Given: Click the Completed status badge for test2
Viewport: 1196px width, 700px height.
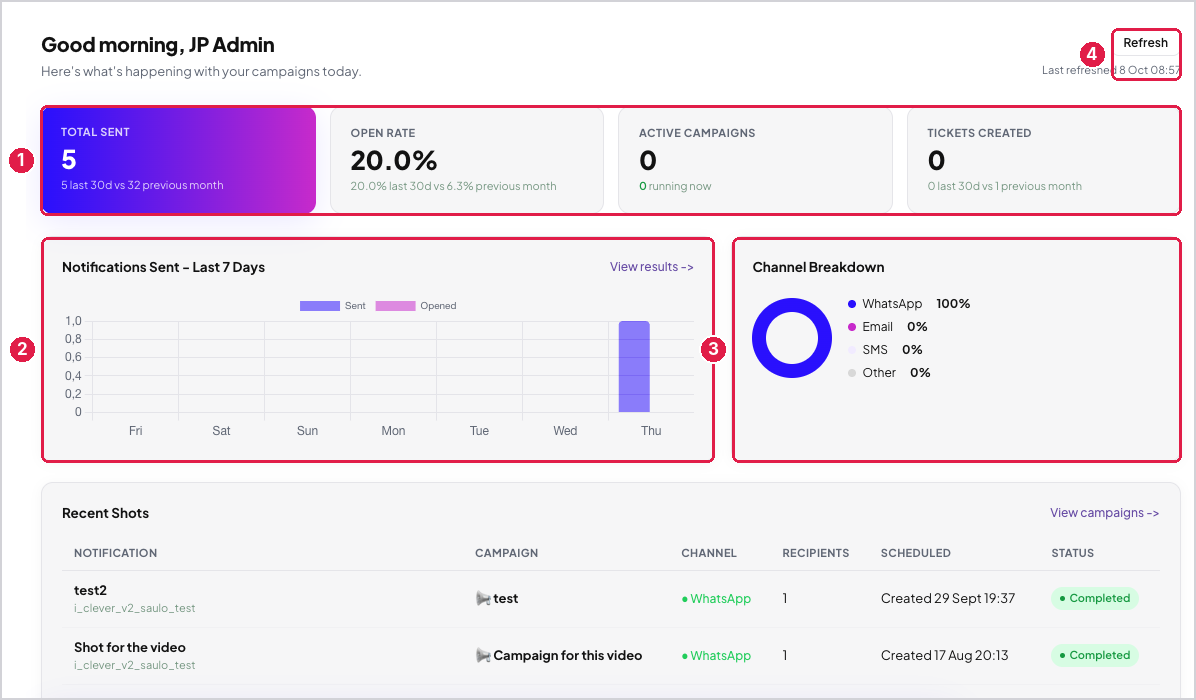Looking at the screenshot, I should pos(1095,599).
